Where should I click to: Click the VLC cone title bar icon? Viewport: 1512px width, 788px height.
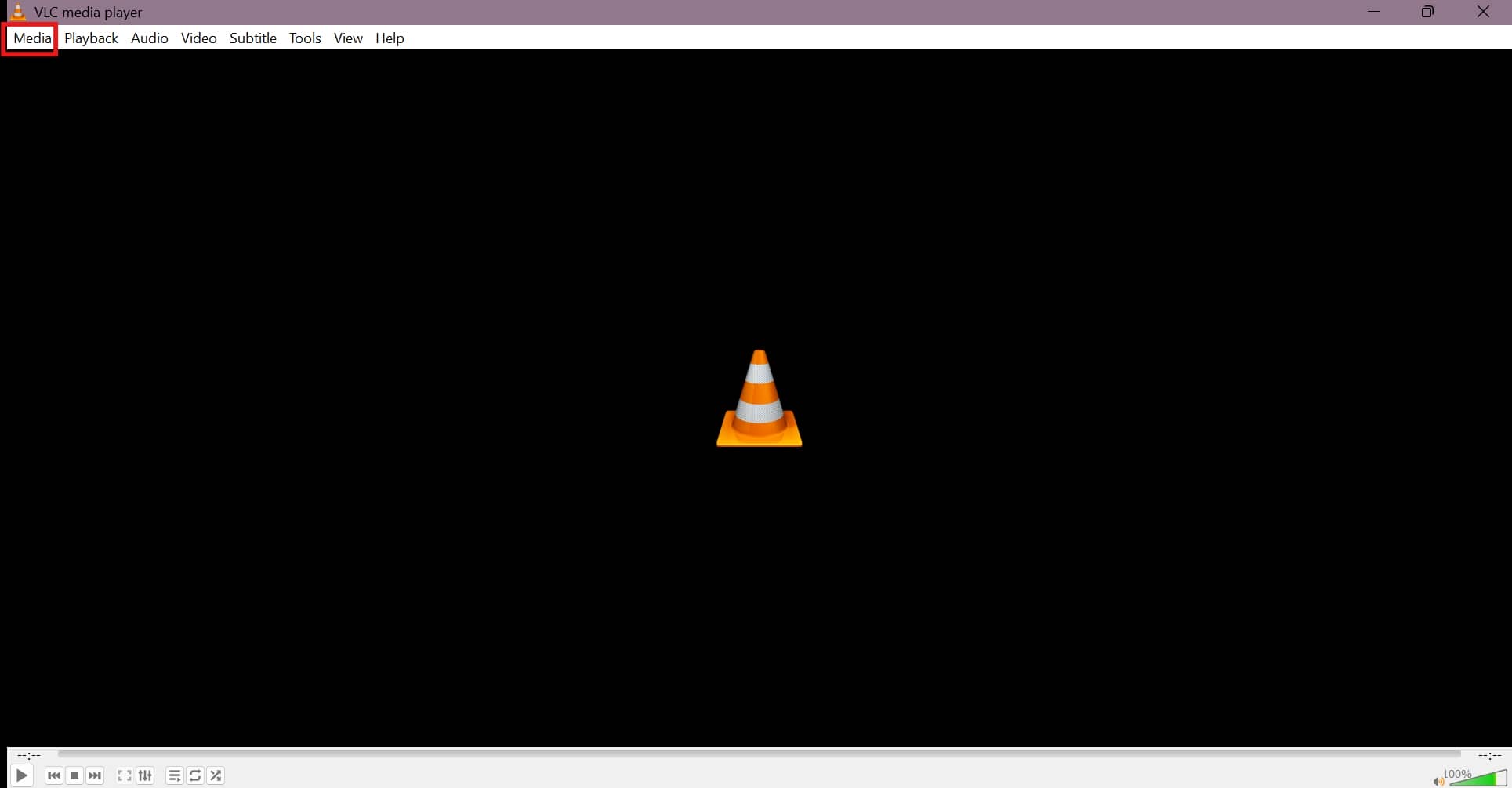pos(17,12)
